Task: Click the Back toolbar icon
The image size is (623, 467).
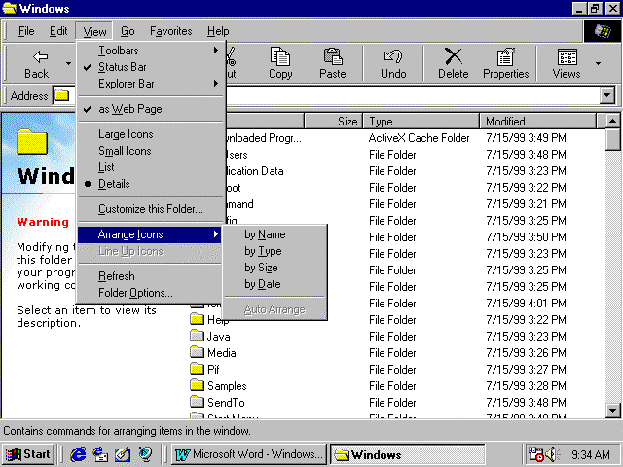Action: pyautogui.click(x=36, y=64)
